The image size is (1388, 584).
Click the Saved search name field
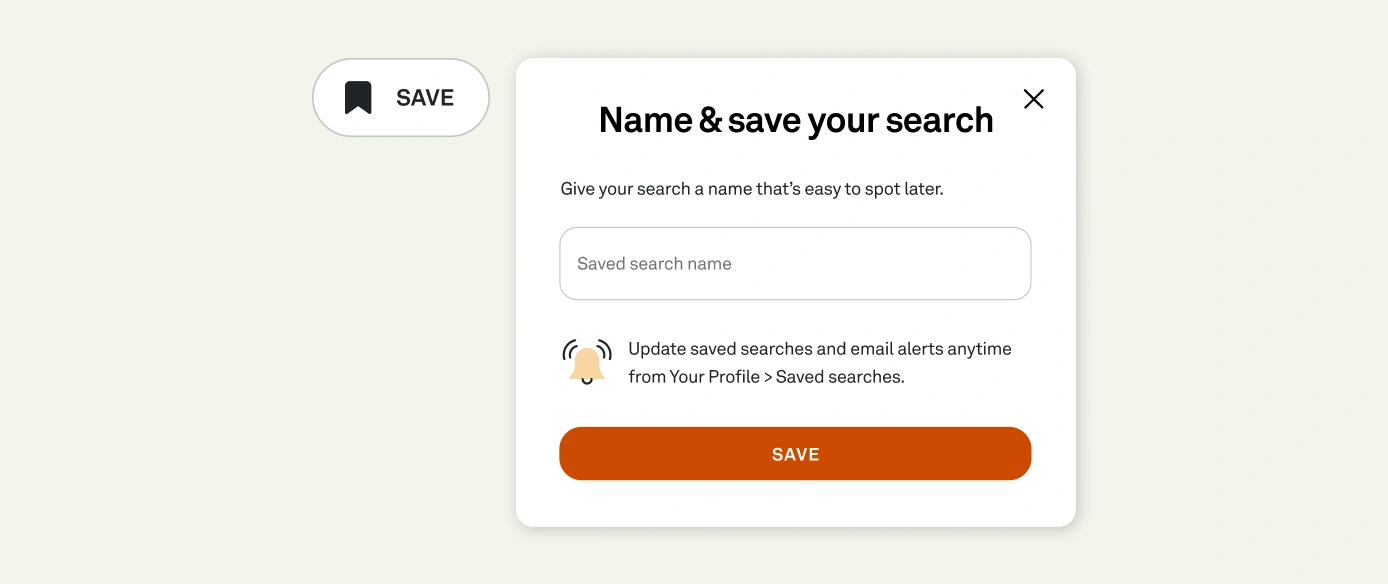coord(795,263)
